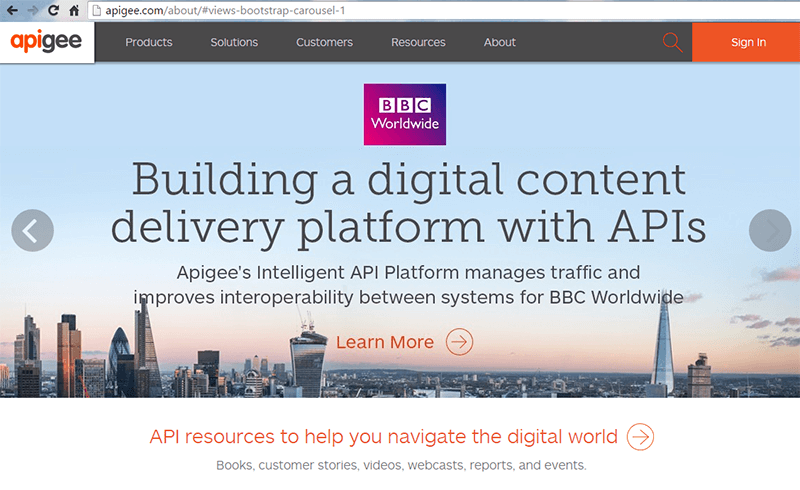Click the browser forward arrow

(32, 10)
